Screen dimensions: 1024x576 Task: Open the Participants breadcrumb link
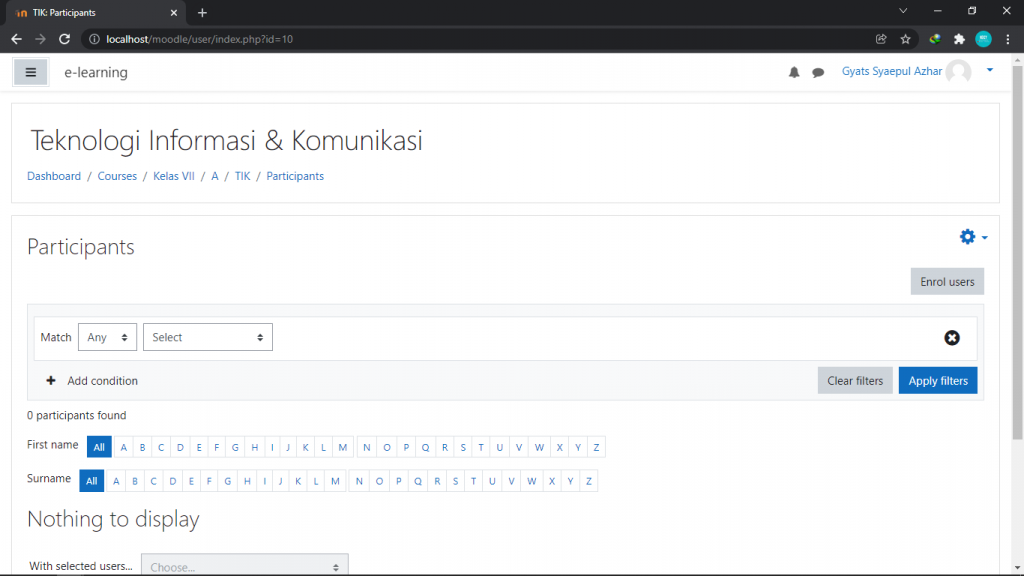point(295,176)
